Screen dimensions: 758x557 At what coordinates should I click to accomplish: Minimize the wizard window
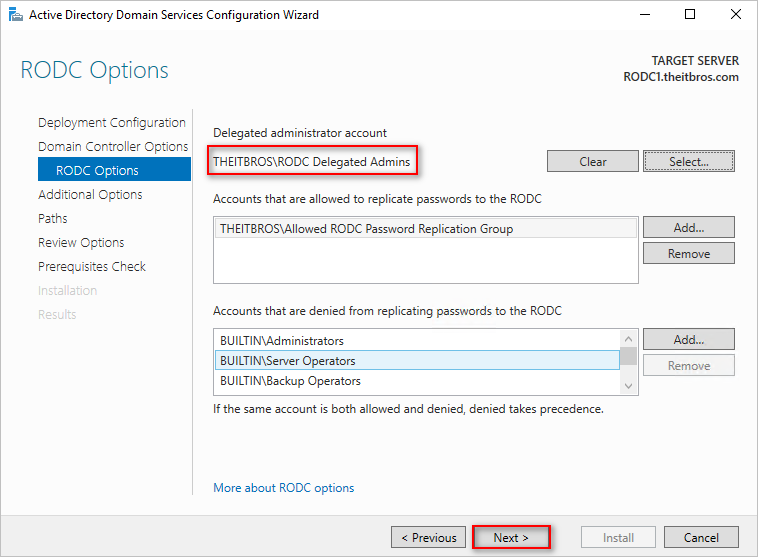pyautogui.click(x=644, y=15)
